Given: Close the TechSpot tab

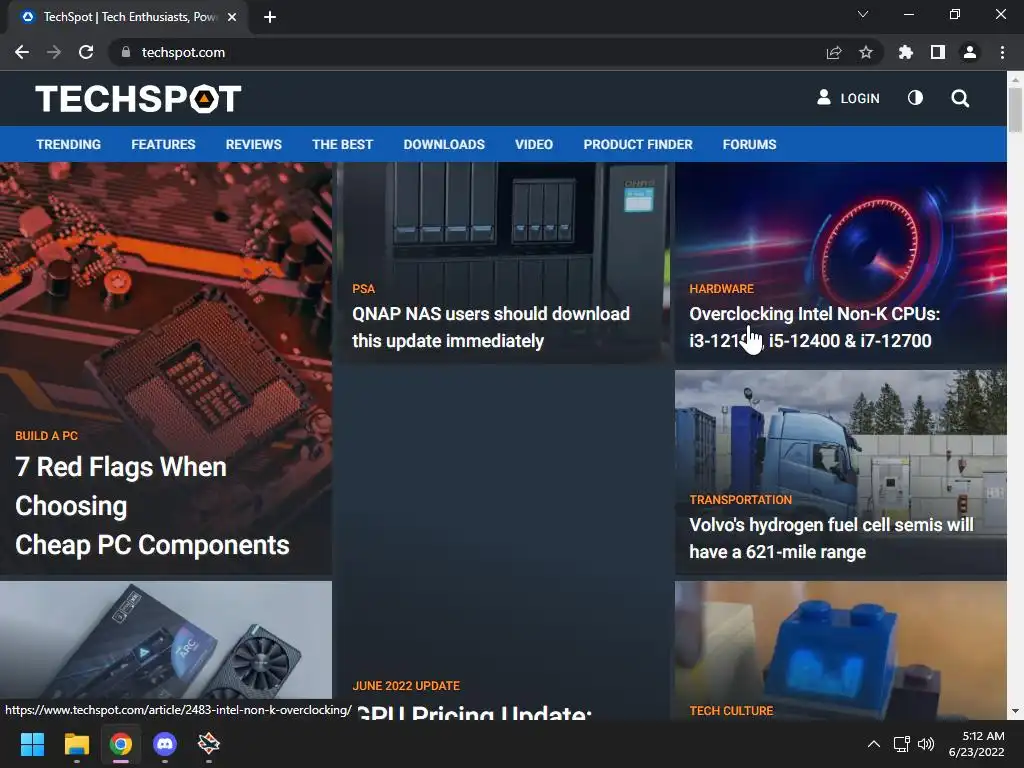Looking at the screenshot, I should [x=232, y=17].
